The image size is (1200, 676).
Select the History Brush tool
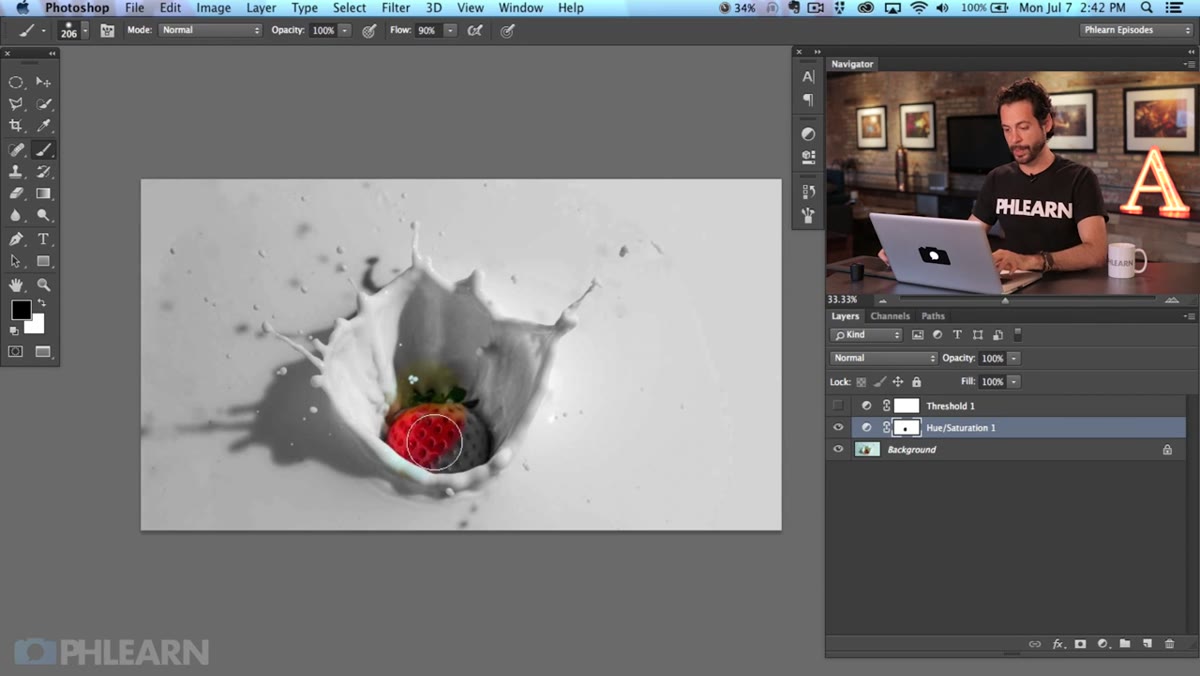[44, 172]
